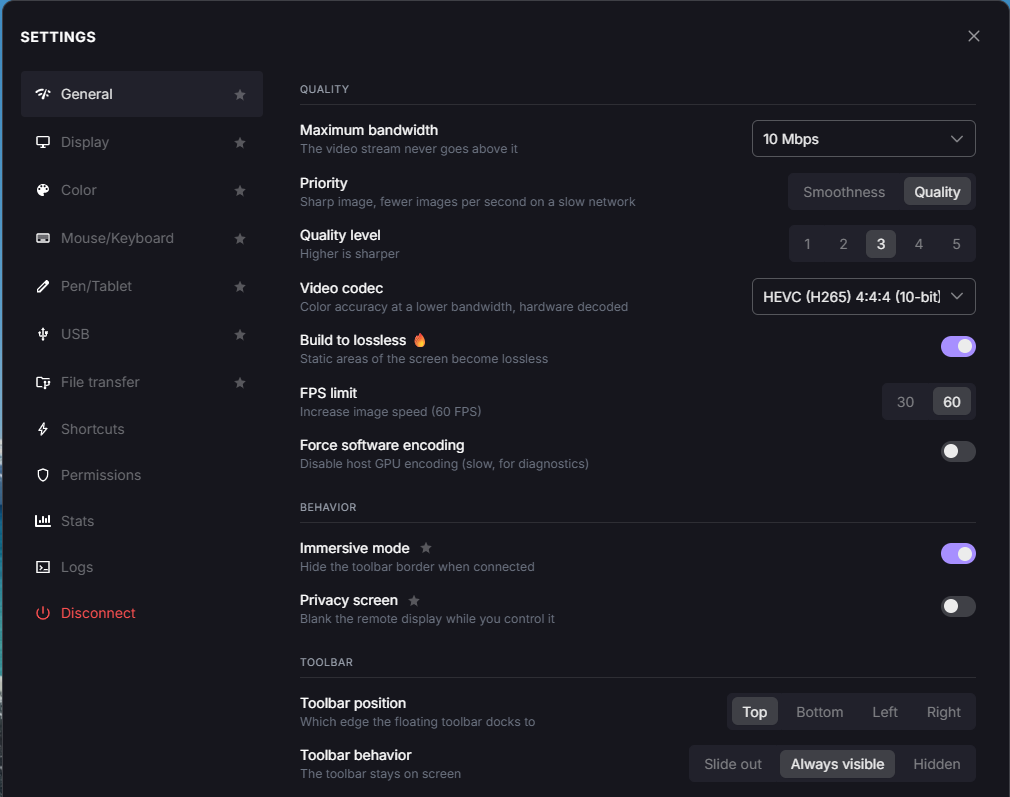
Task: Open the Video codec dropdown
Action: coord(863,296)
